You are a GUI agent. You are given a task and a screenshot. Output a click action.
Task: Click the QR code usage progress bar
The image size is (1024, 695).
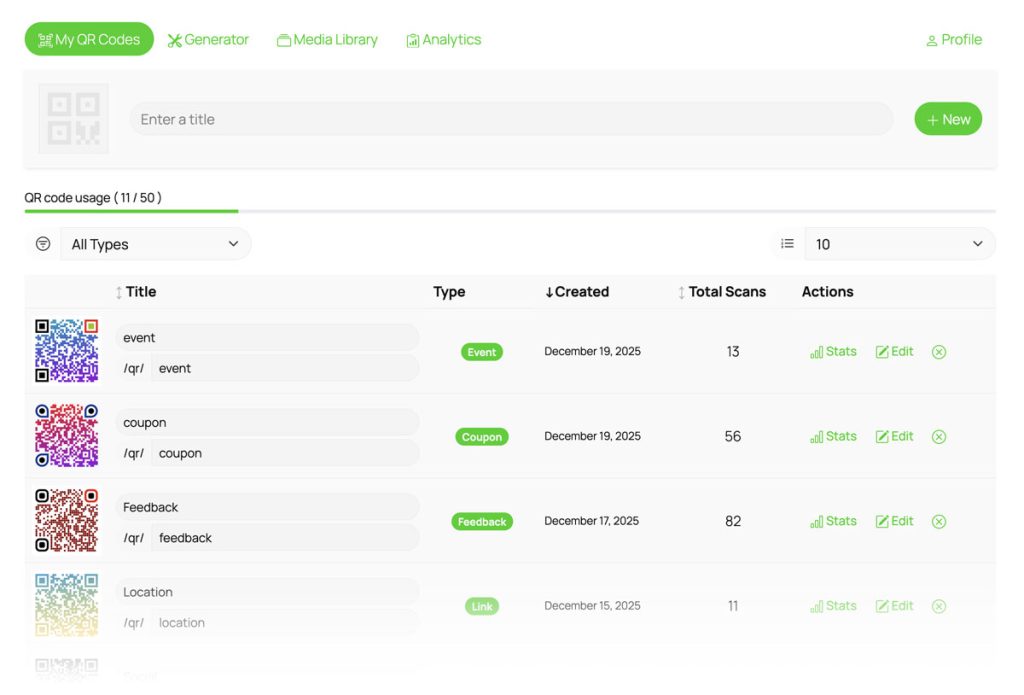(x=509, y=211)
